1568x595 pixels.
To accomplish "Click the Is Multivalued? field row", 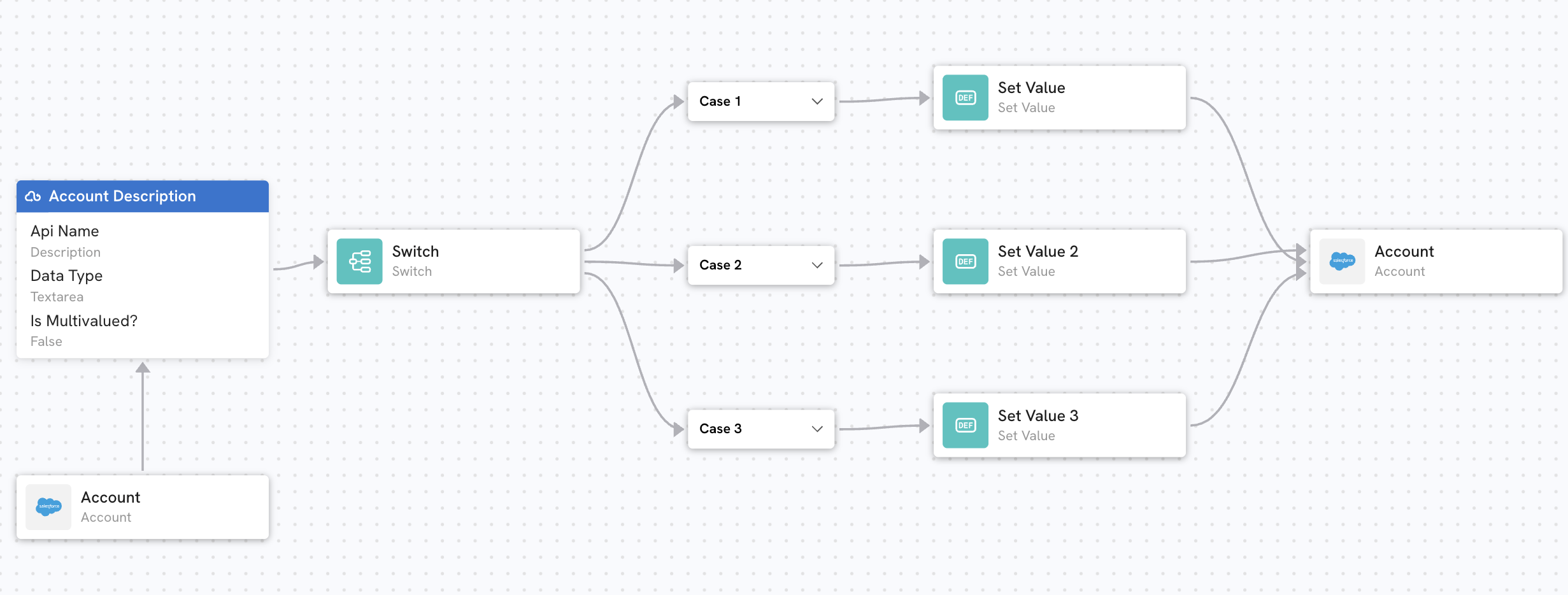I will tap(143, 330).
